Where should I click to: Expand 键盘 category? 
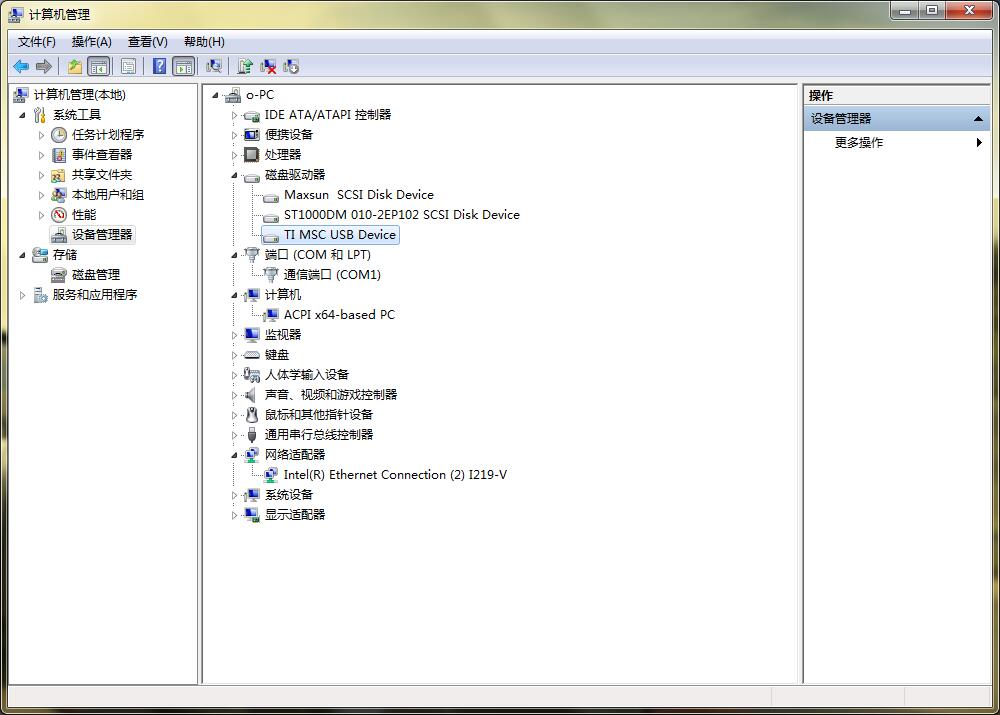(234, 355)
